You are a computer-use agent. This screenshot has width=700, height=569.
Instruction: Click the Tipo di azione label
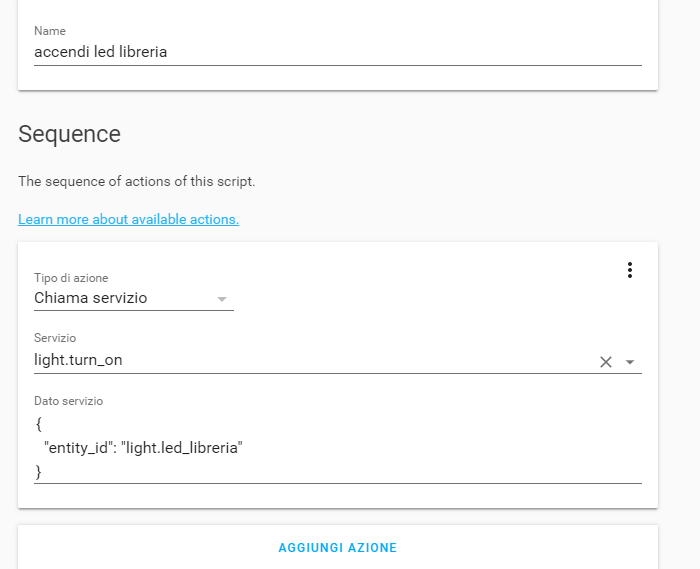point(71,278)
